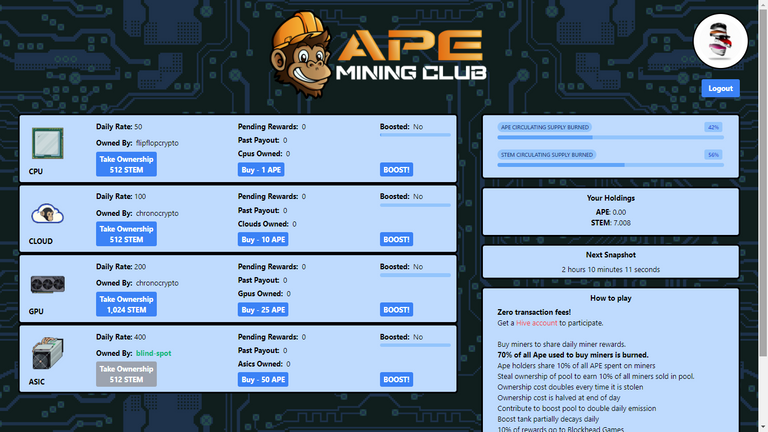
Task: Open the user profile avatar
Action: coord(720,41)
